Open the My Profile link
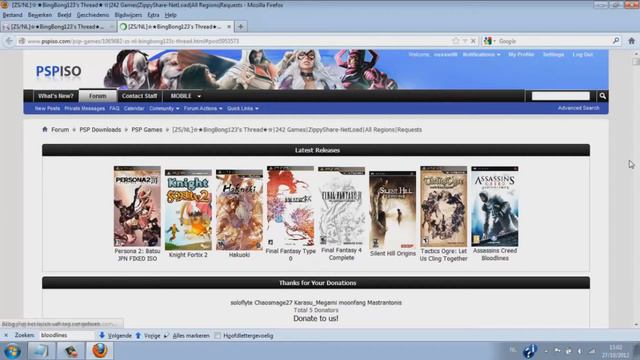The height and width of the screenshot is (360, 640). click(521, 54)
